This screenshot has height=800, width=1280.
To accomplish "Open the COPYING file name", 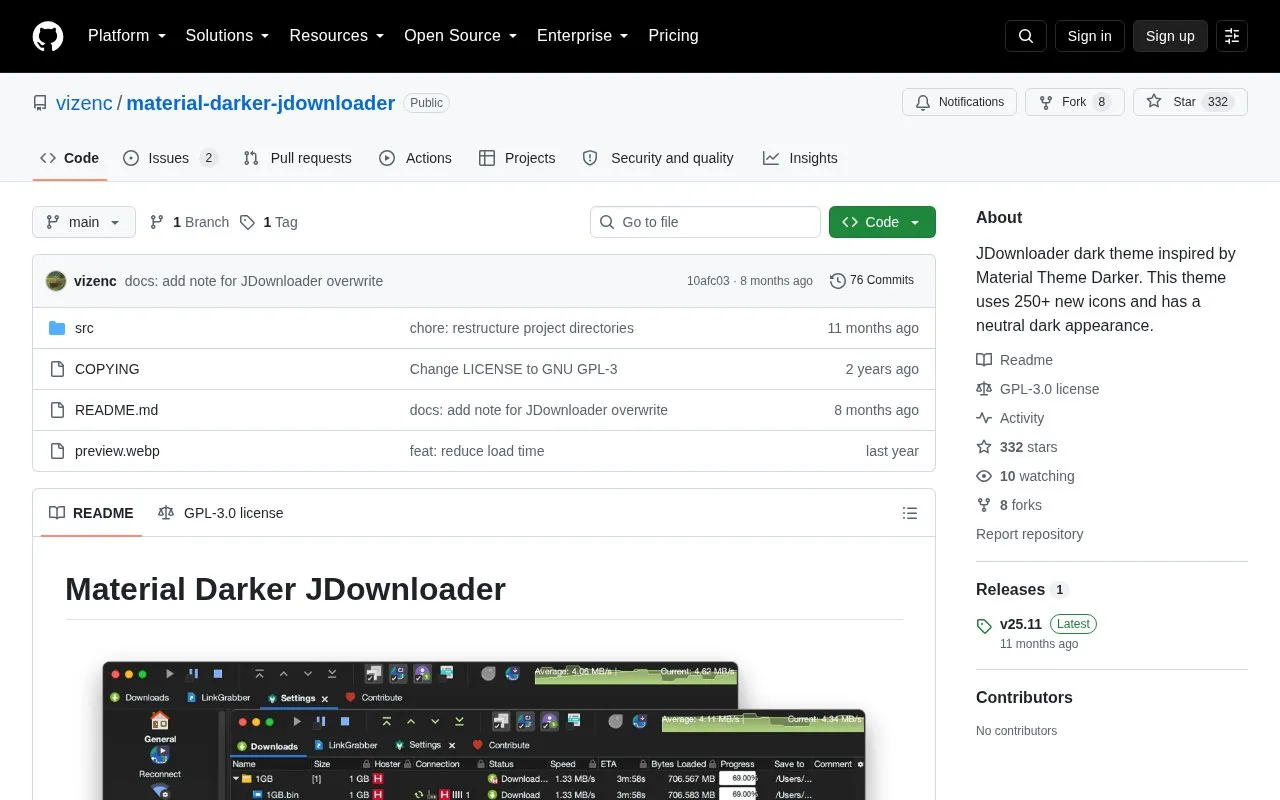I will [x=107, y=369].
